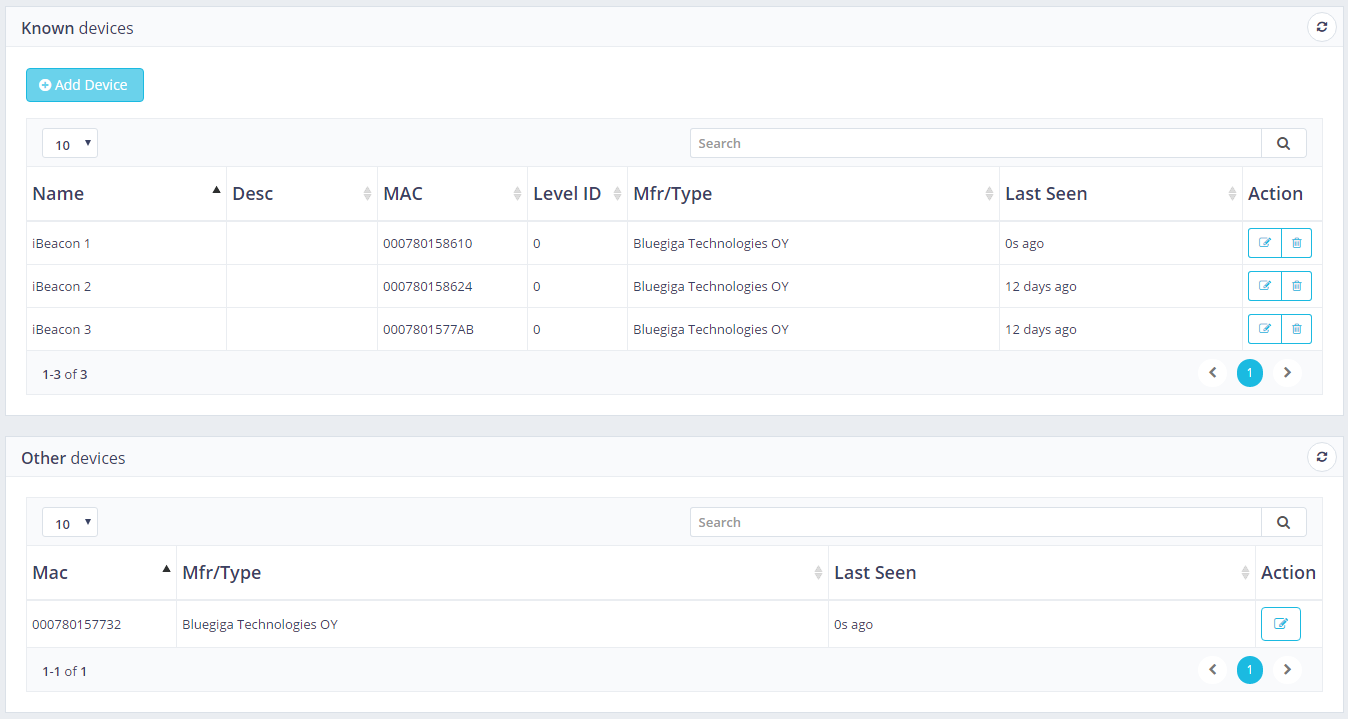The height and width of the screenshot is (719, 1348).
Task: Click '0s ago' in Other devices row
Action: [x=853, y=624]
